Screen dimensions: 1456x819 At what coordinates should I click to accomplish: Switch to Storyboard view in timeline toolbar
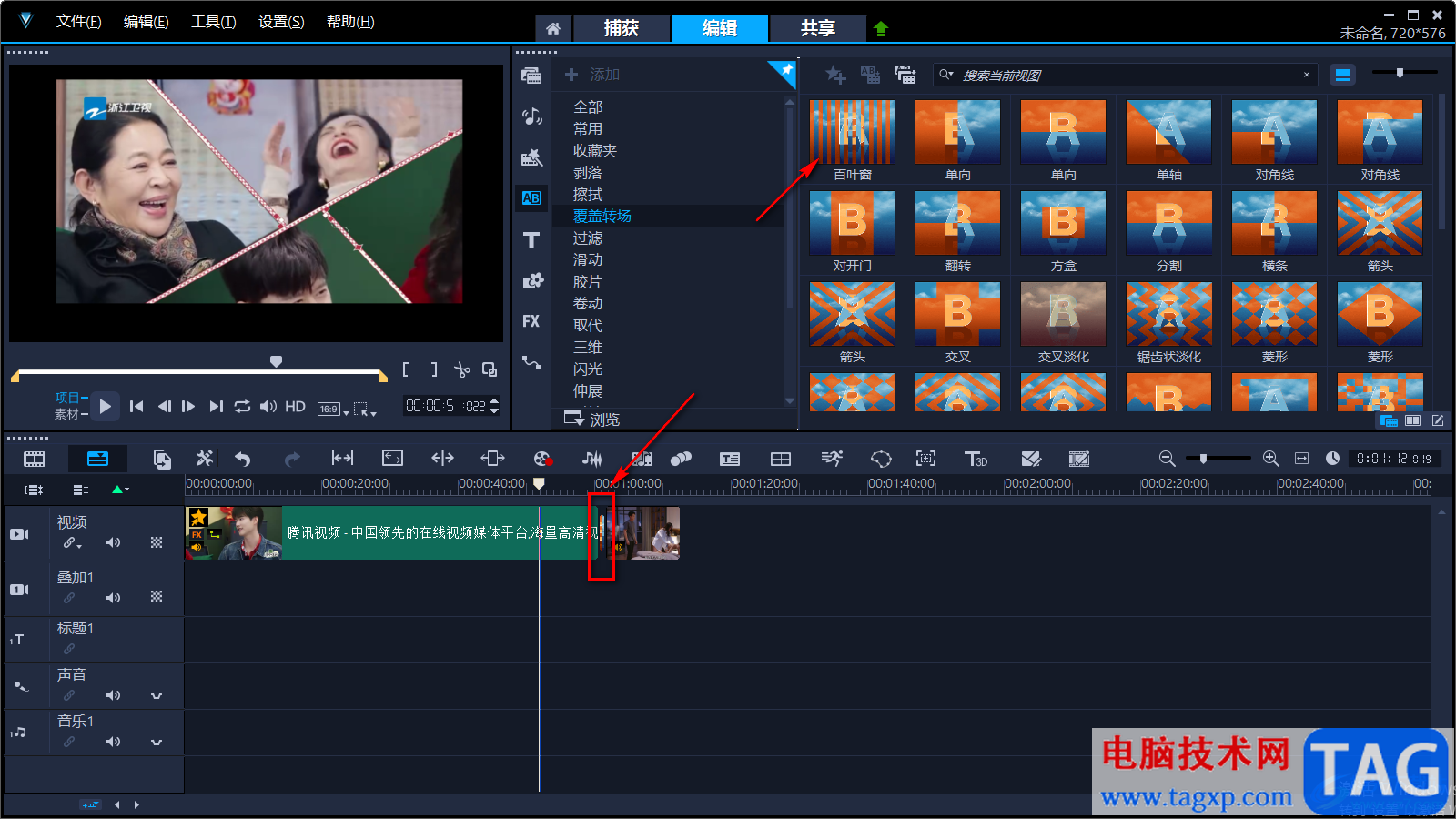35,459
